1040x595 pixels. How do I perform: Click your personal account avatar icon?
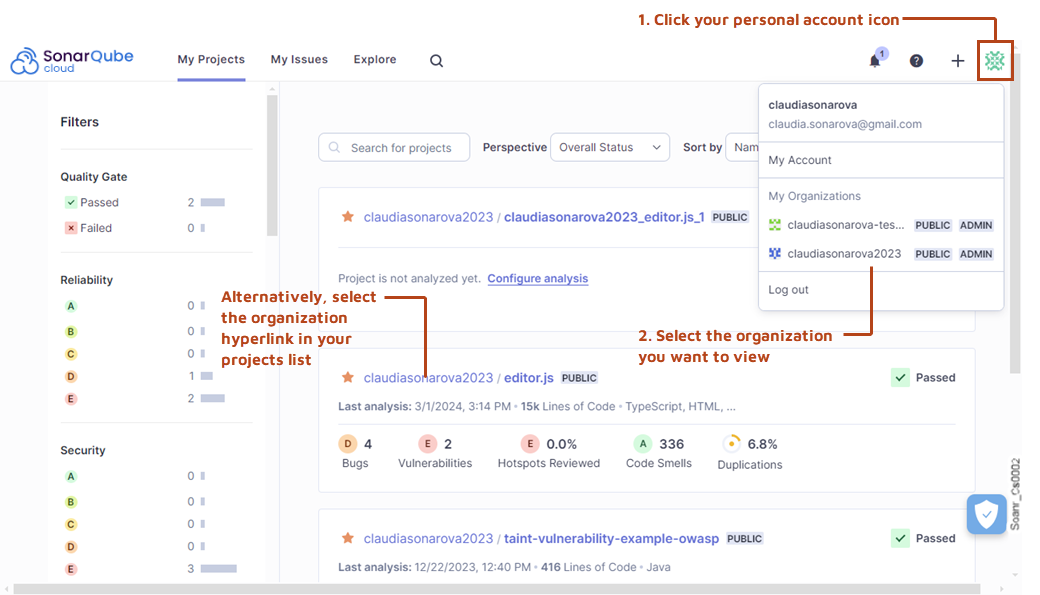point(995,61)
